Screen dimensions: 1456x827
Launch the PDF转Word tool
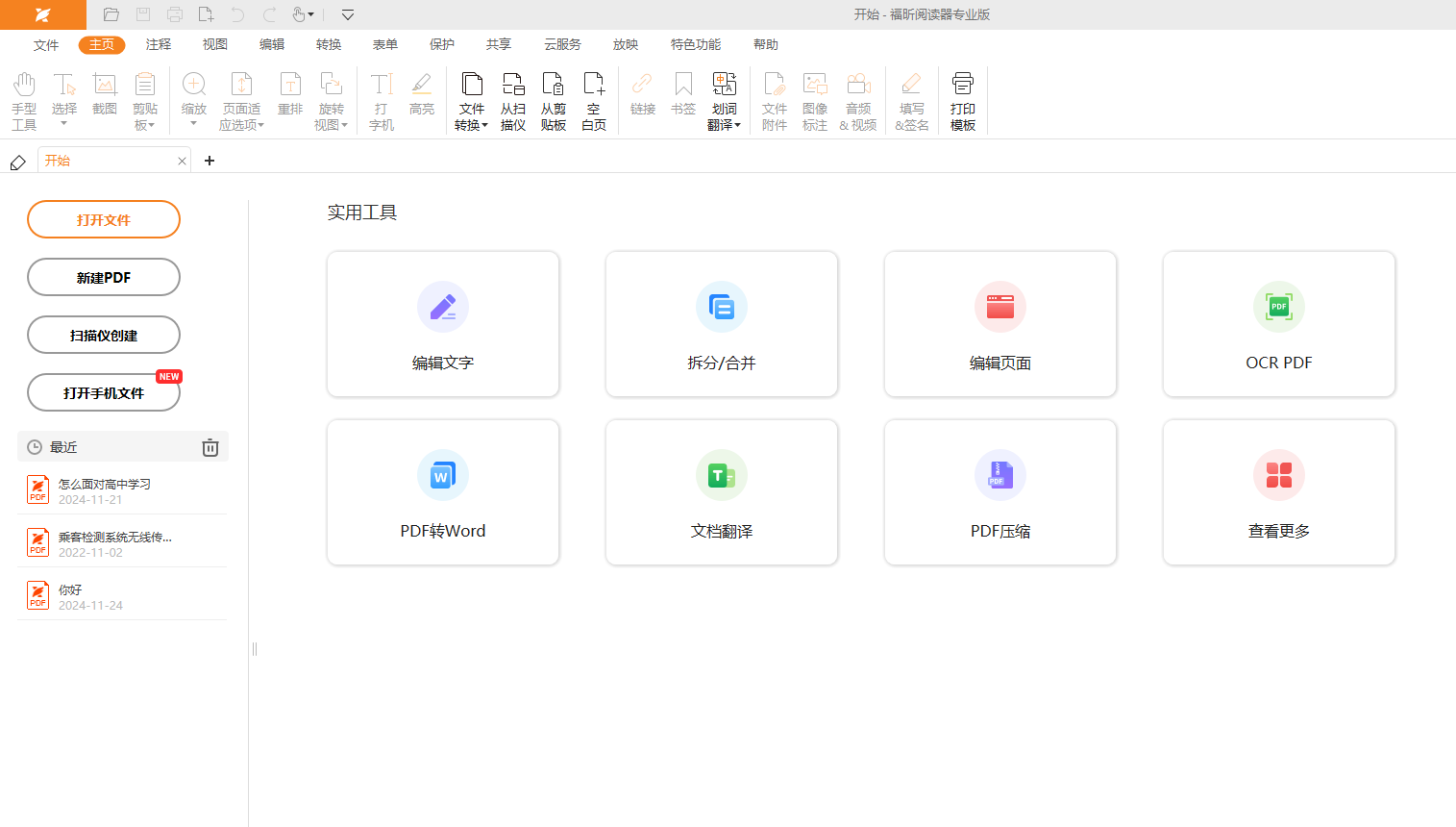tap(442, 492)
